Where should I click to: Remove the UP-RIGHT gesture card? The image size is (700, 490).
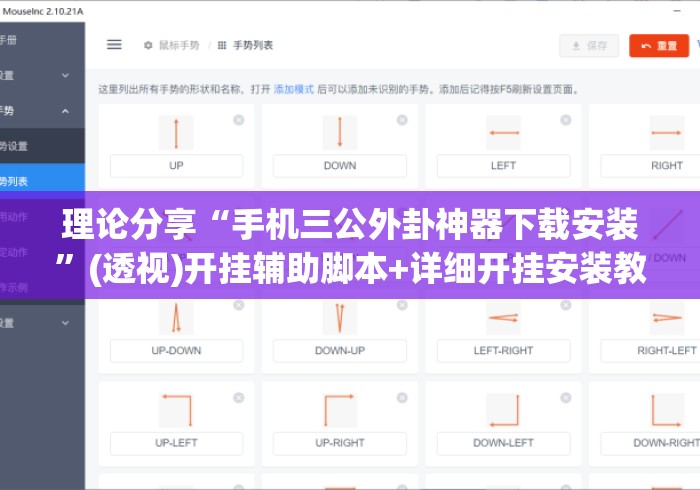(402, 398)
